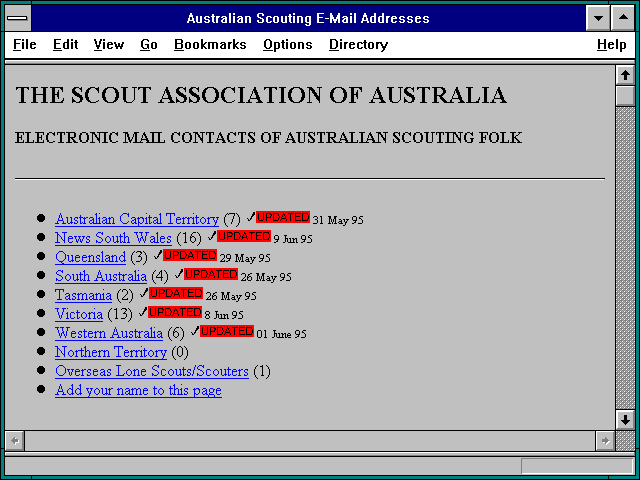Click the count (13) after Victoria

click(x=120, y=314)
